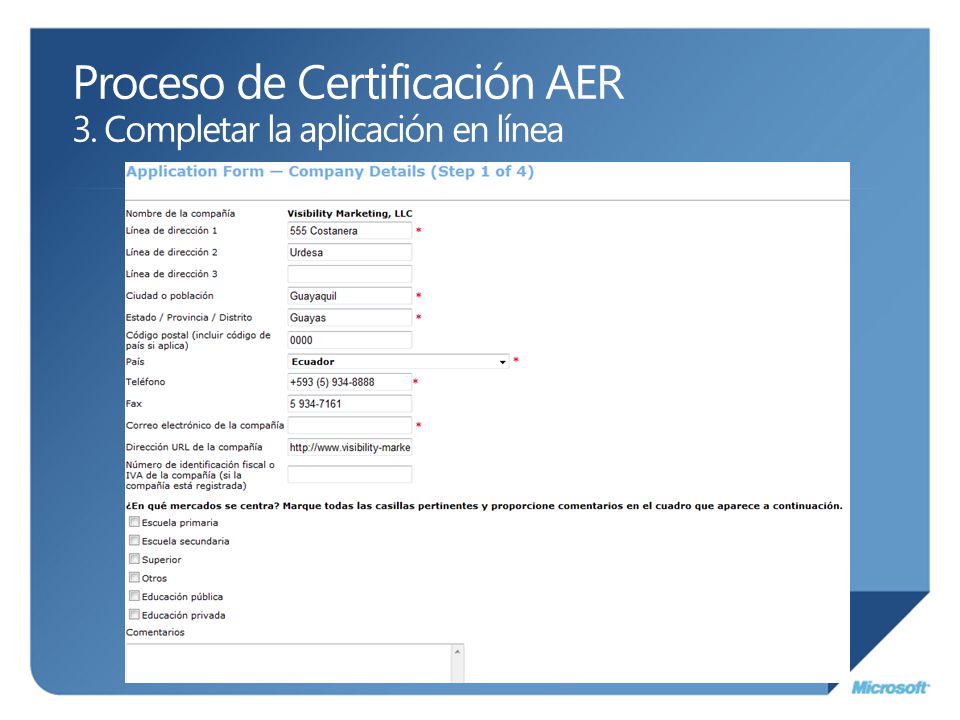
Task: Focus the Correo electrónico de la compañía field
Action: click(x=350, y=426)
